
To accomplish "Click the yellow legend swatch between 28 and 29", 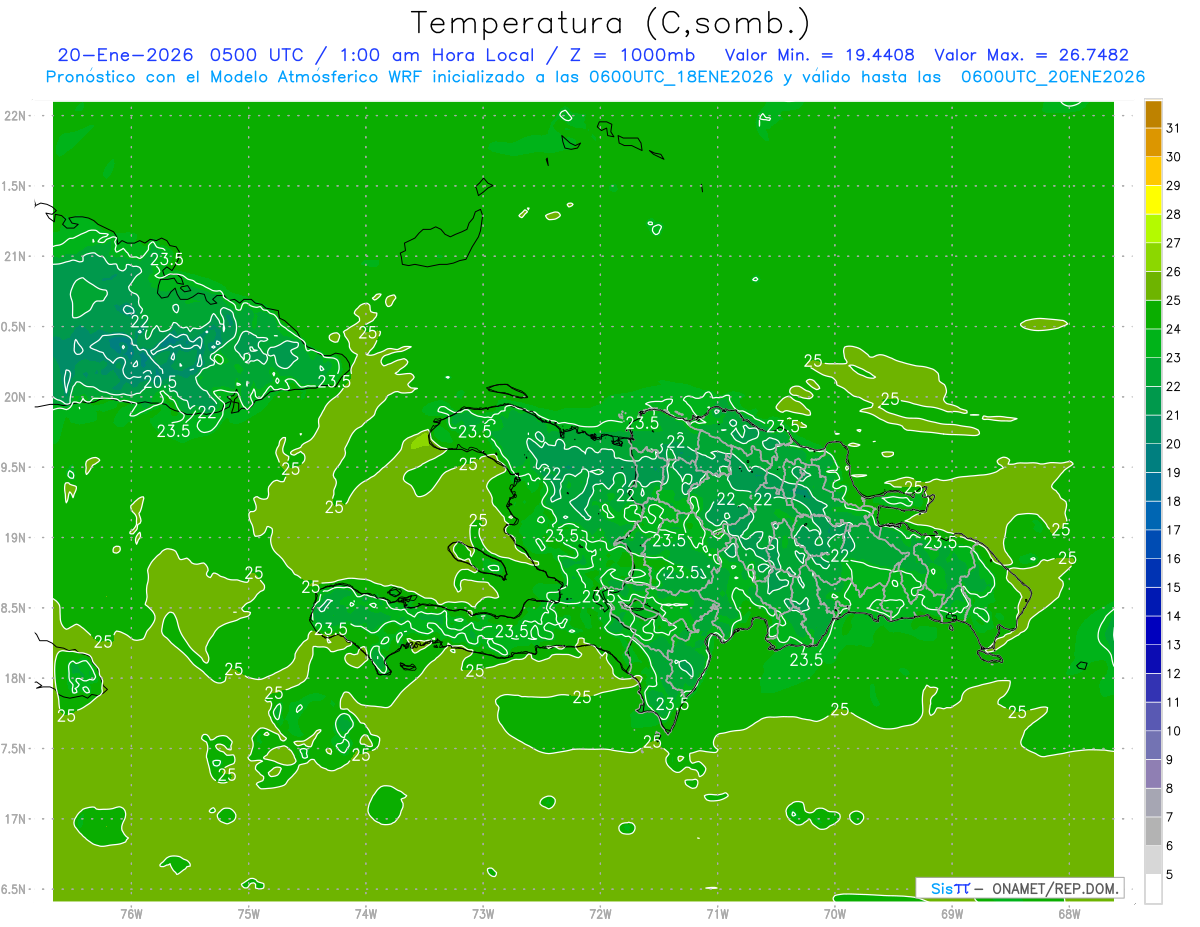I will [x=1153, y=200].
